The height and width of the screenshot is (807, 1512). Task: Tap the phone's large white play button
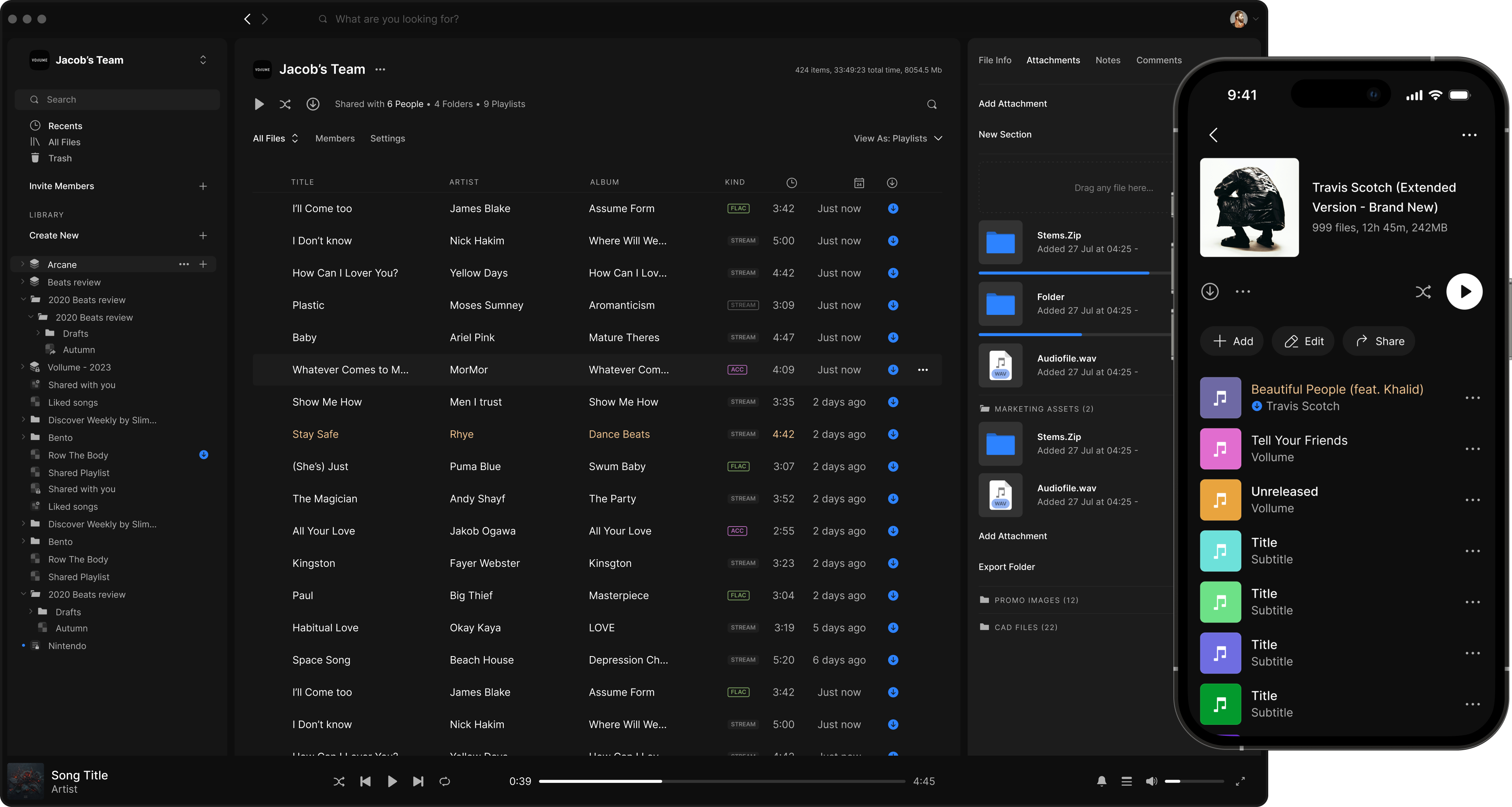point(1464,292)
